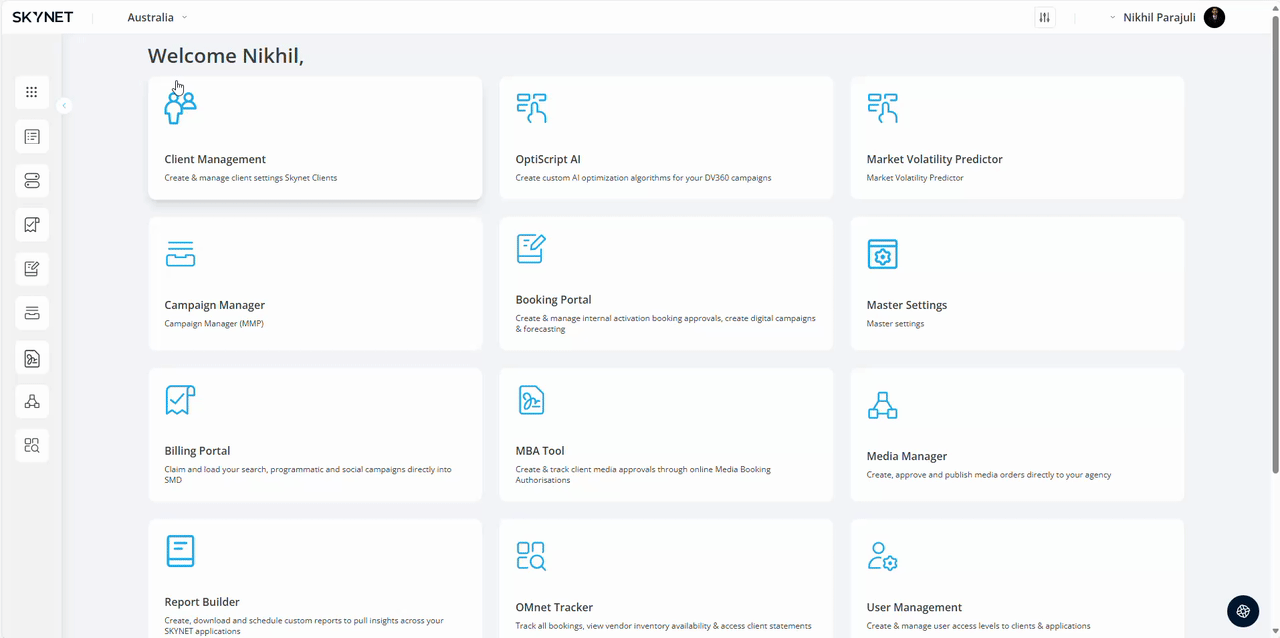Open the OptiScript AI title link
This screenshot has width=1280, height=638.
[x=548, y=159]
